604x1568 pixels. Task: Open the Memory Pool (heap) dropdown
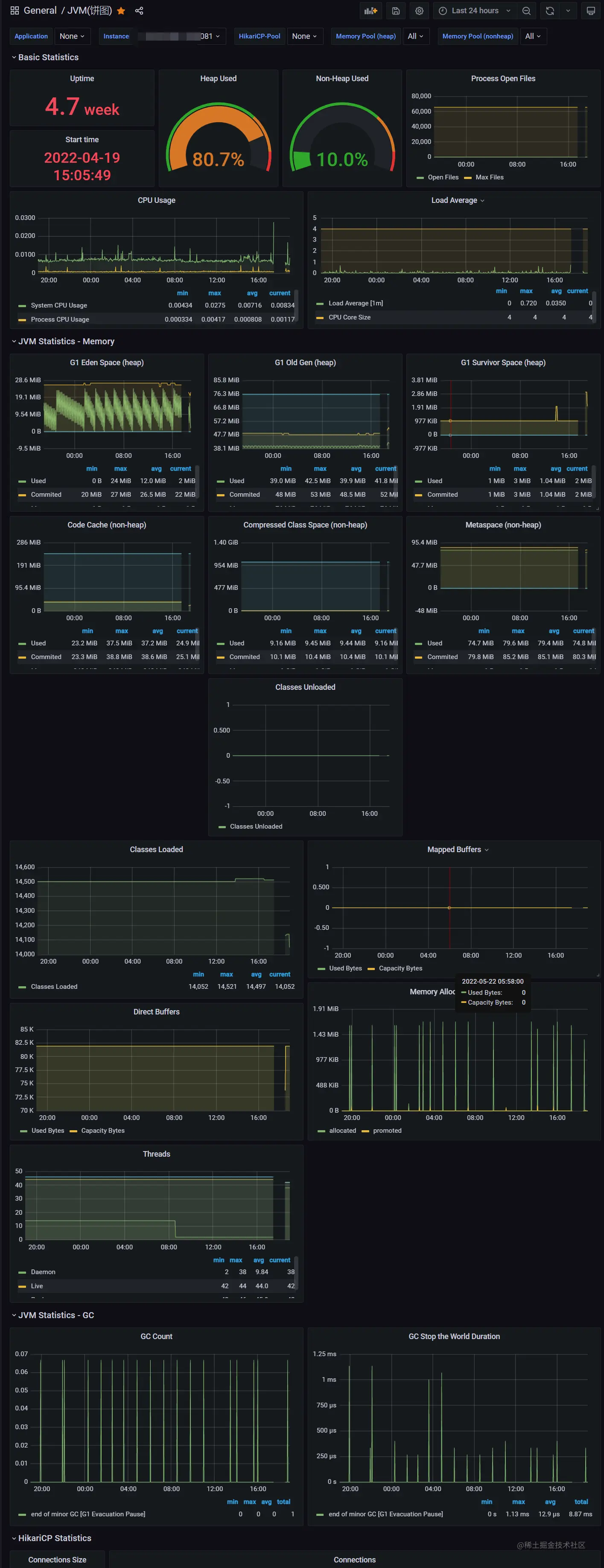pyautogui.click(x=416, y=37)
